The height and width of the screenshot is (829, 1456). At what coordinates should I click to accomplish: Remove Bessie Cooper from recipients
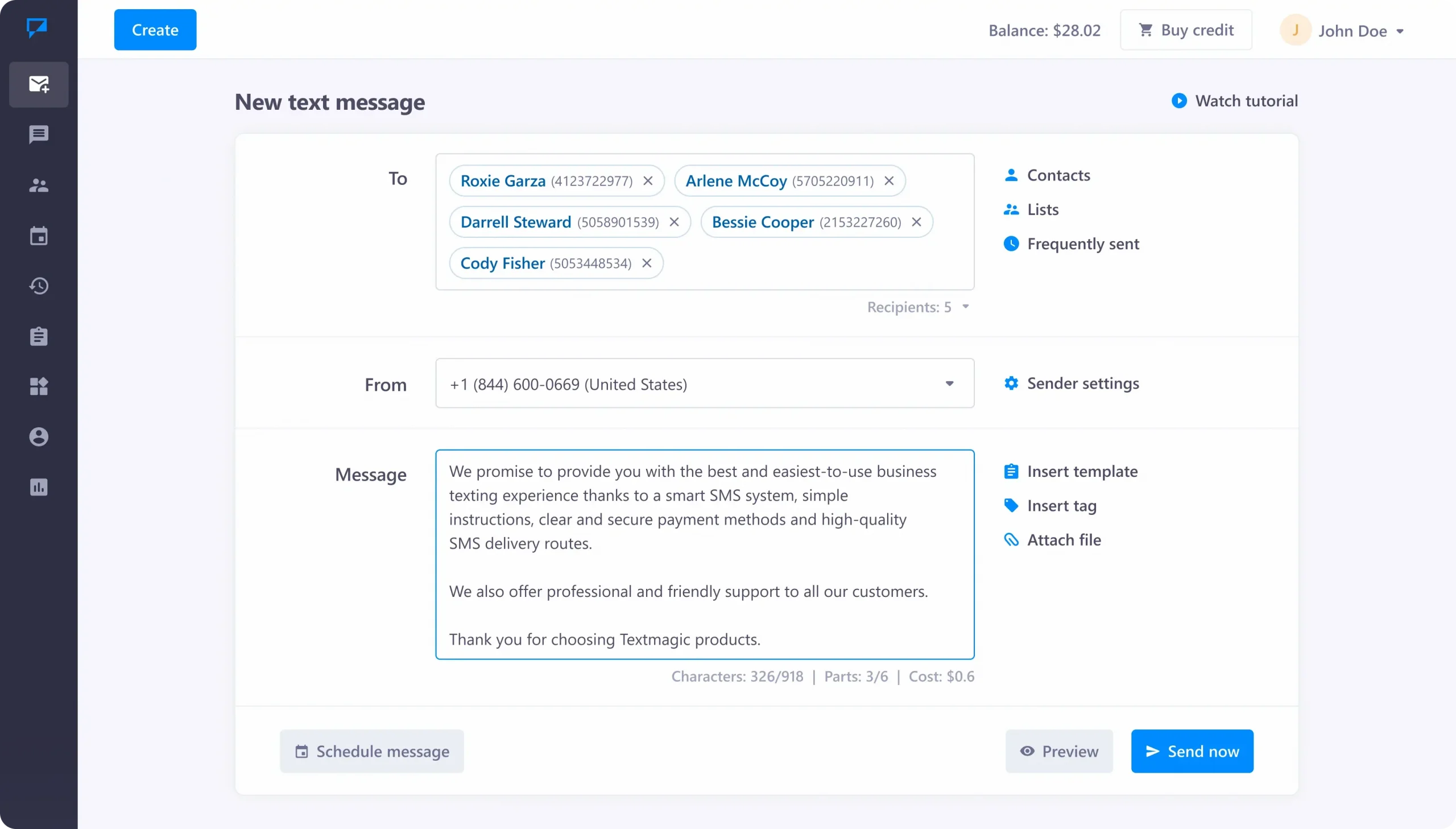click(916, 222)
